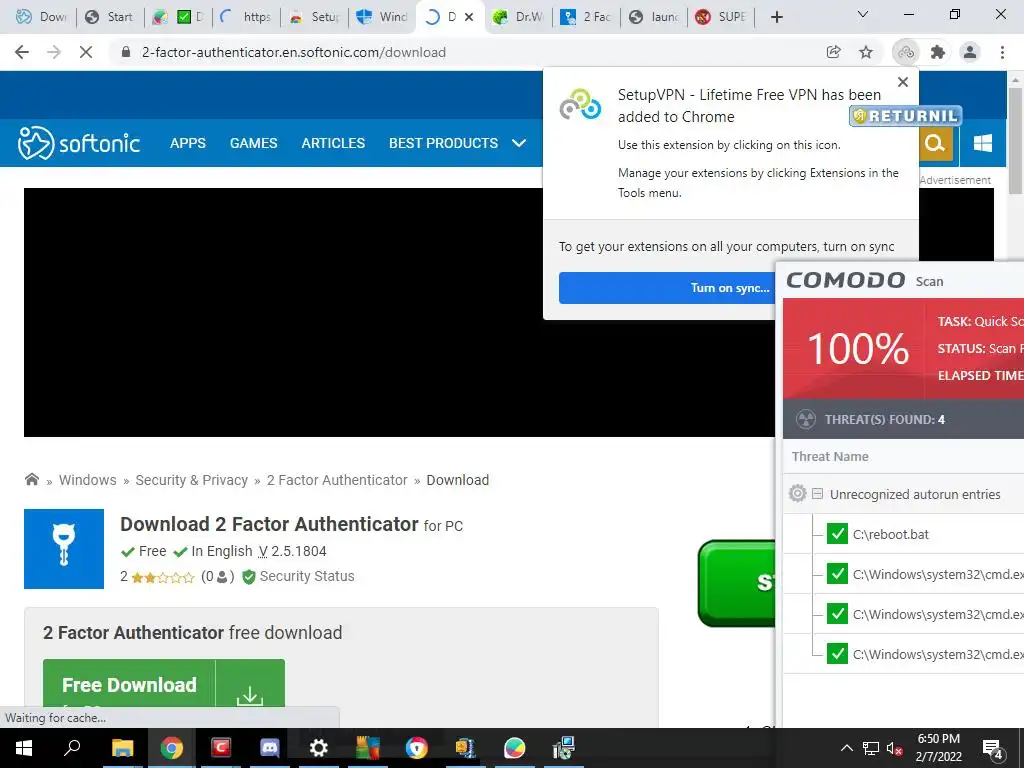Image resolution: width=1024 pixels, height=768 pixels.
Task: Uncheck the last cmd.exe threat entry
Action: click(837, 654)
